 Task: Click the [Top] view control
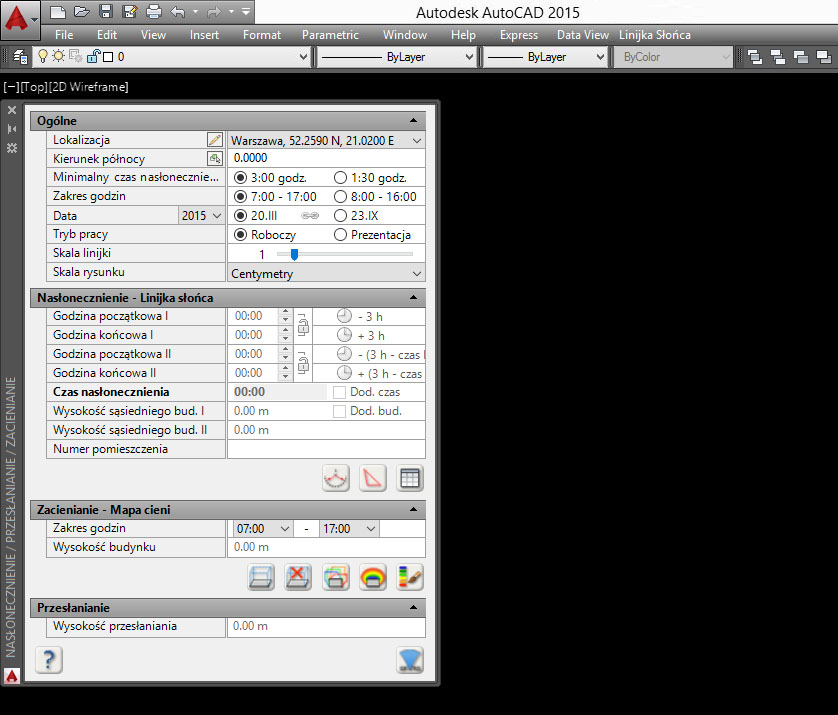click(x=34, y=87)
